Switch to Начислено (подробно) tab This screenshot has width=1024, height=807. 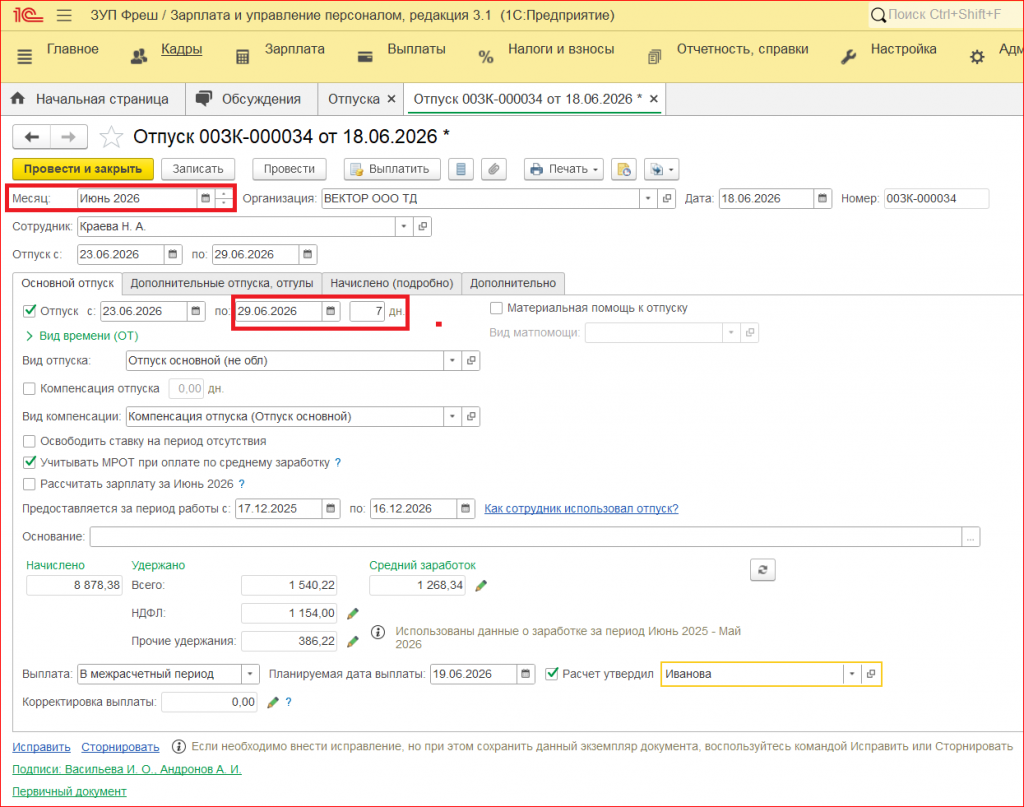coord(391,283)
